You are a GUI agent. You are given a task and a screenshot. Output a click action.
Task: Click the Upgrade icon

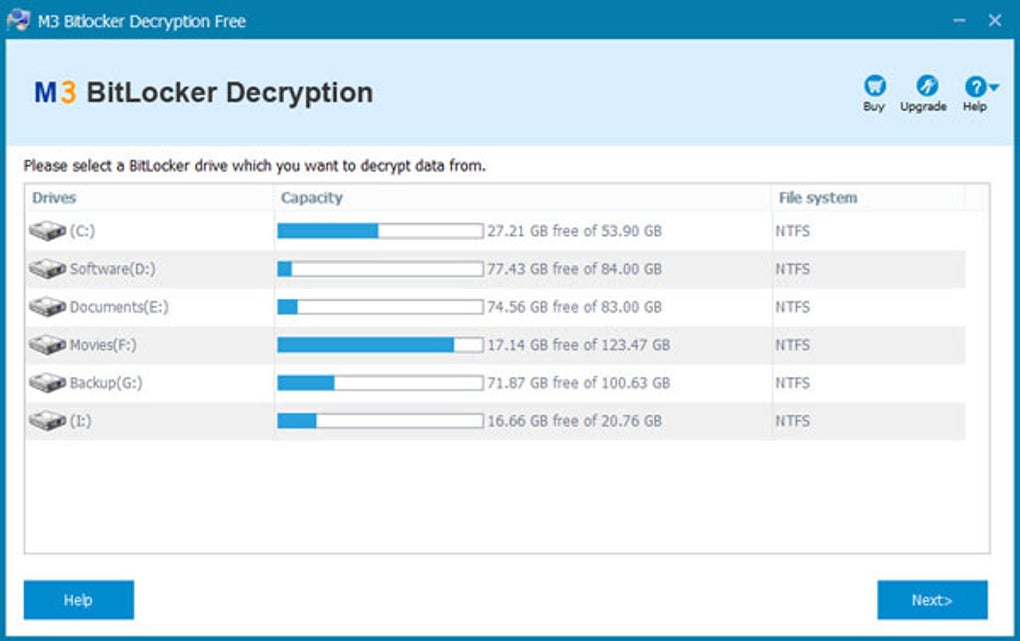[x=926, y=85]
